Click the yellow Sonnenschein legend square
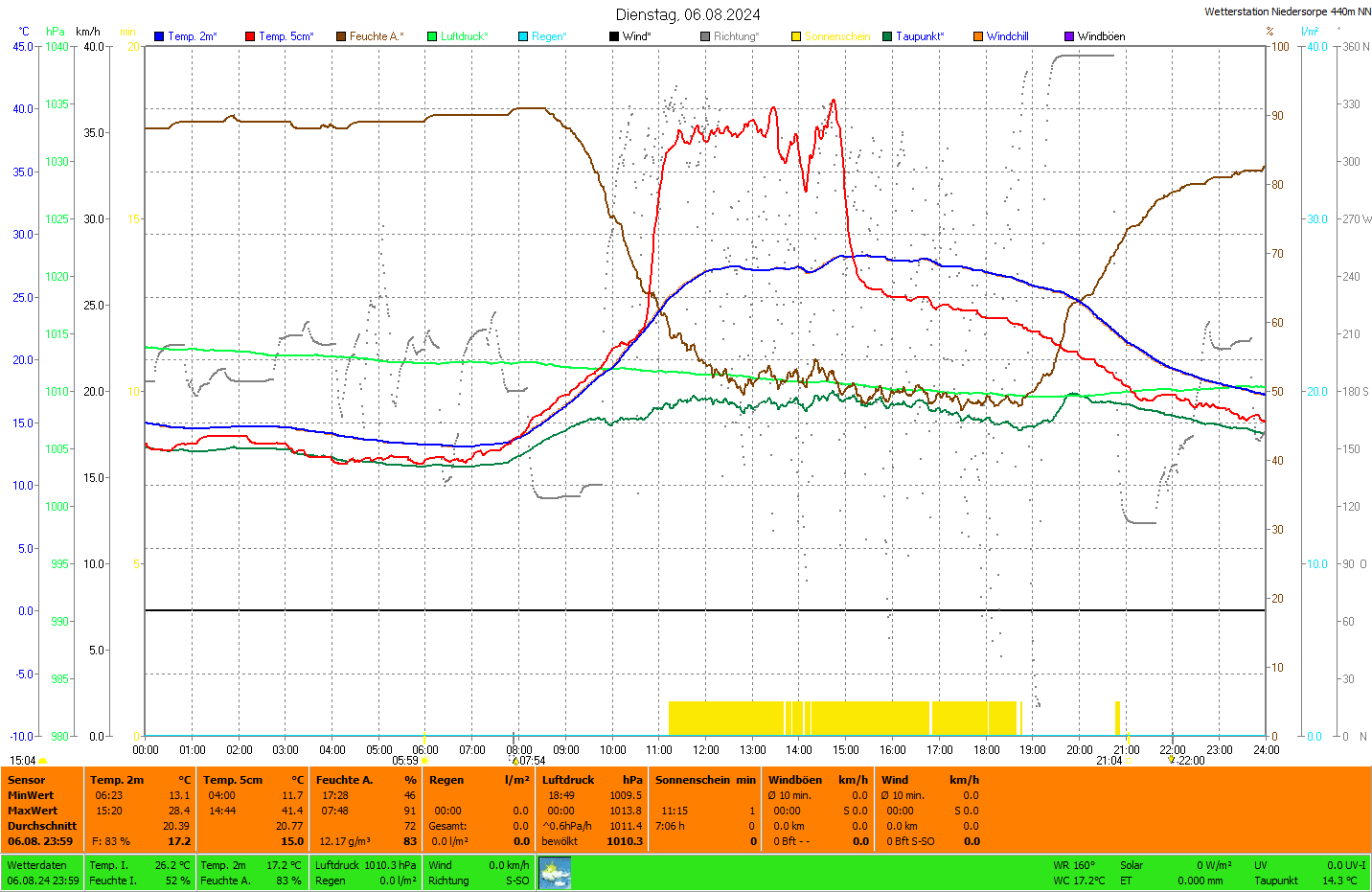This screenshot has height=892, width=1372. pos(796,36)
